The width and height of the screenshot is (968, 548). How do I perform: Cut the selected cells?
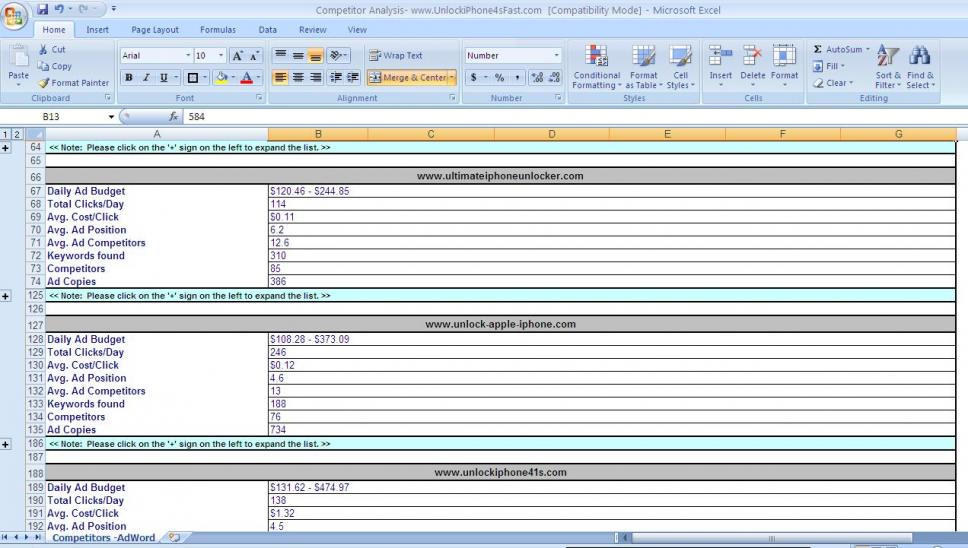(x=52, y=49)
